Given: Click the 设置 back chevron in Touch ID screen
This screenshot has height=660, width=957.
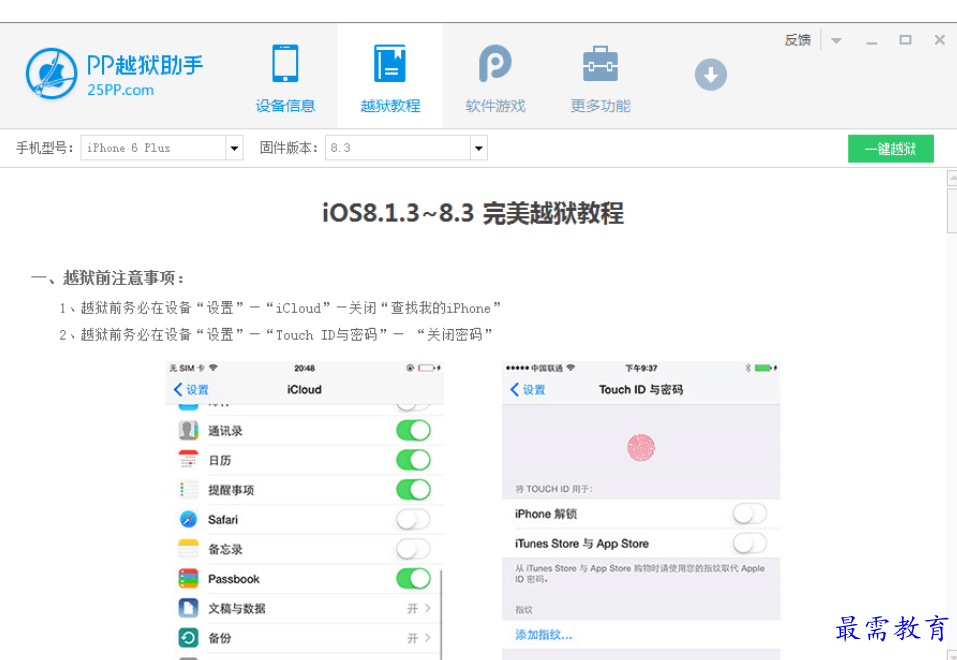Looking at the screenshot, I should point(515,390).
